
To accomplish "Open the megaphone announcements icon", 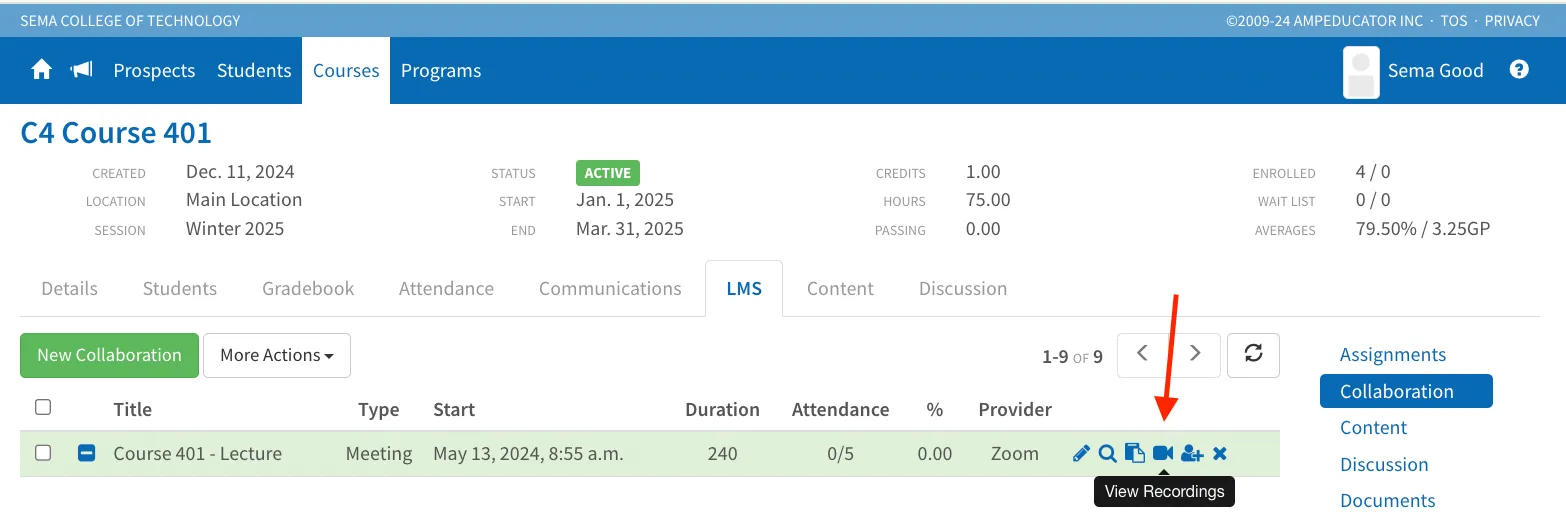I will click(x=81, y=70).
